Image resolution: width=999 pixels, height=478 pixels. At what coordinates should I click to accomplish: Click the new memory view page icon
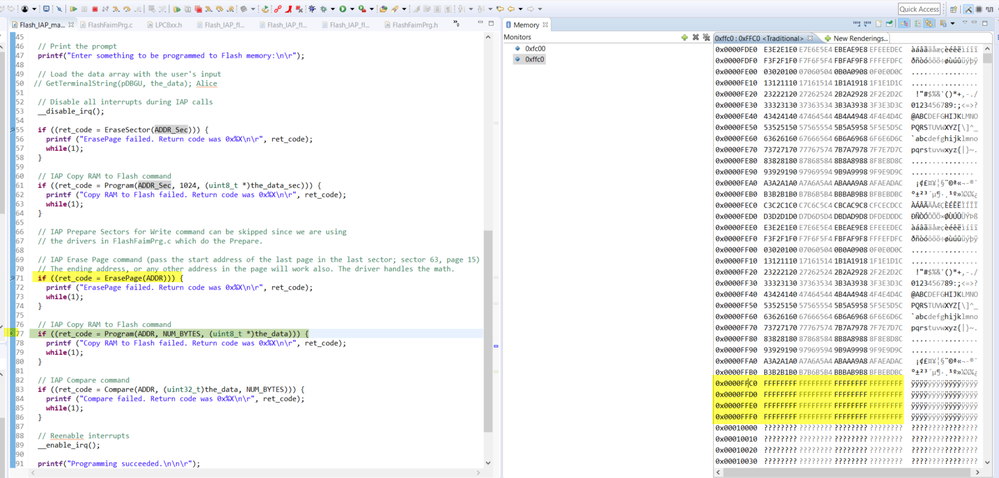(x=879, y=24)
